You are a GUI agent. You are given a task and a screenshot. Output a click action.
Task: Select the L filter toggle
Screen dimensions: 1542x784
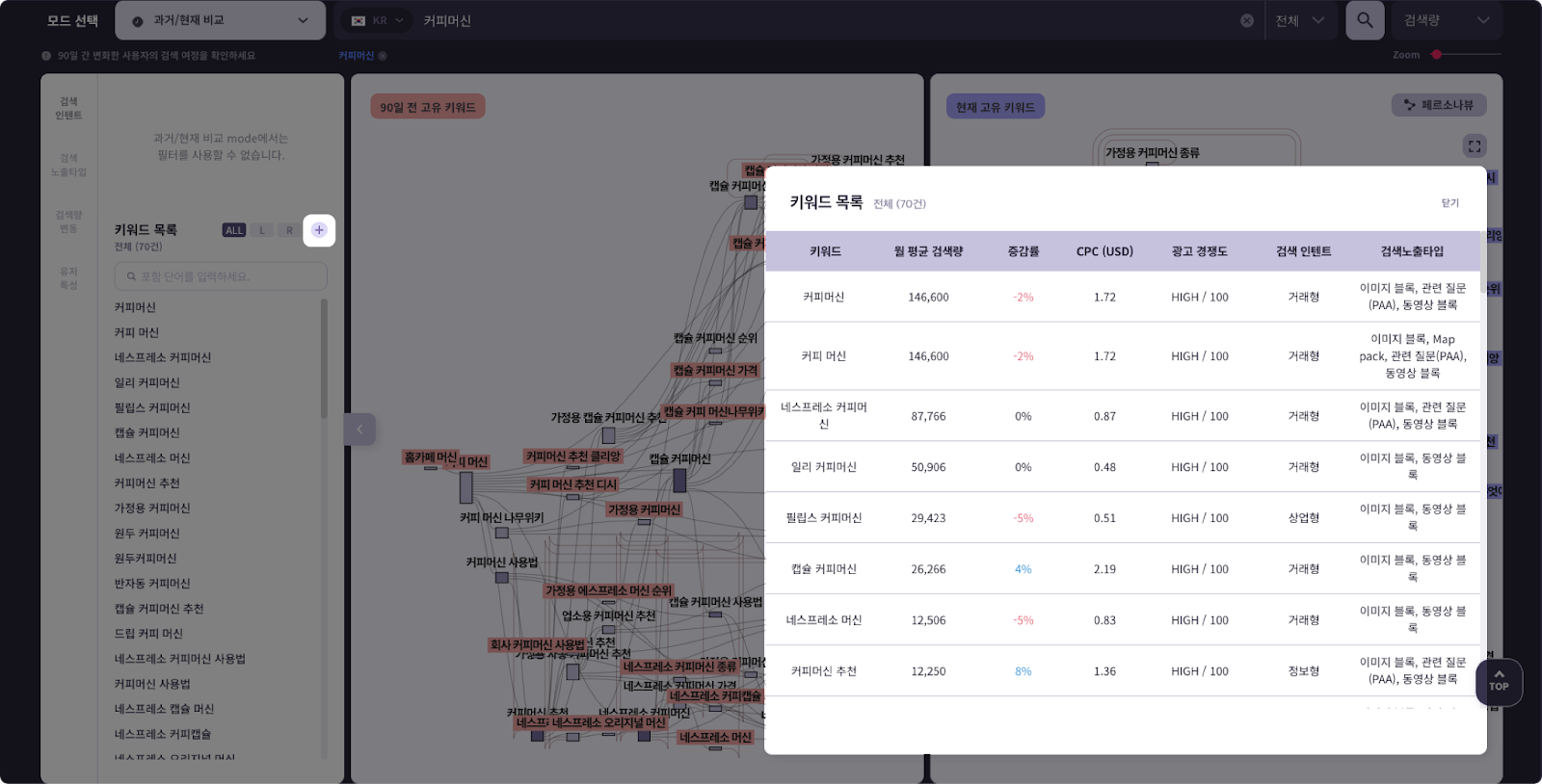point(262,230)
